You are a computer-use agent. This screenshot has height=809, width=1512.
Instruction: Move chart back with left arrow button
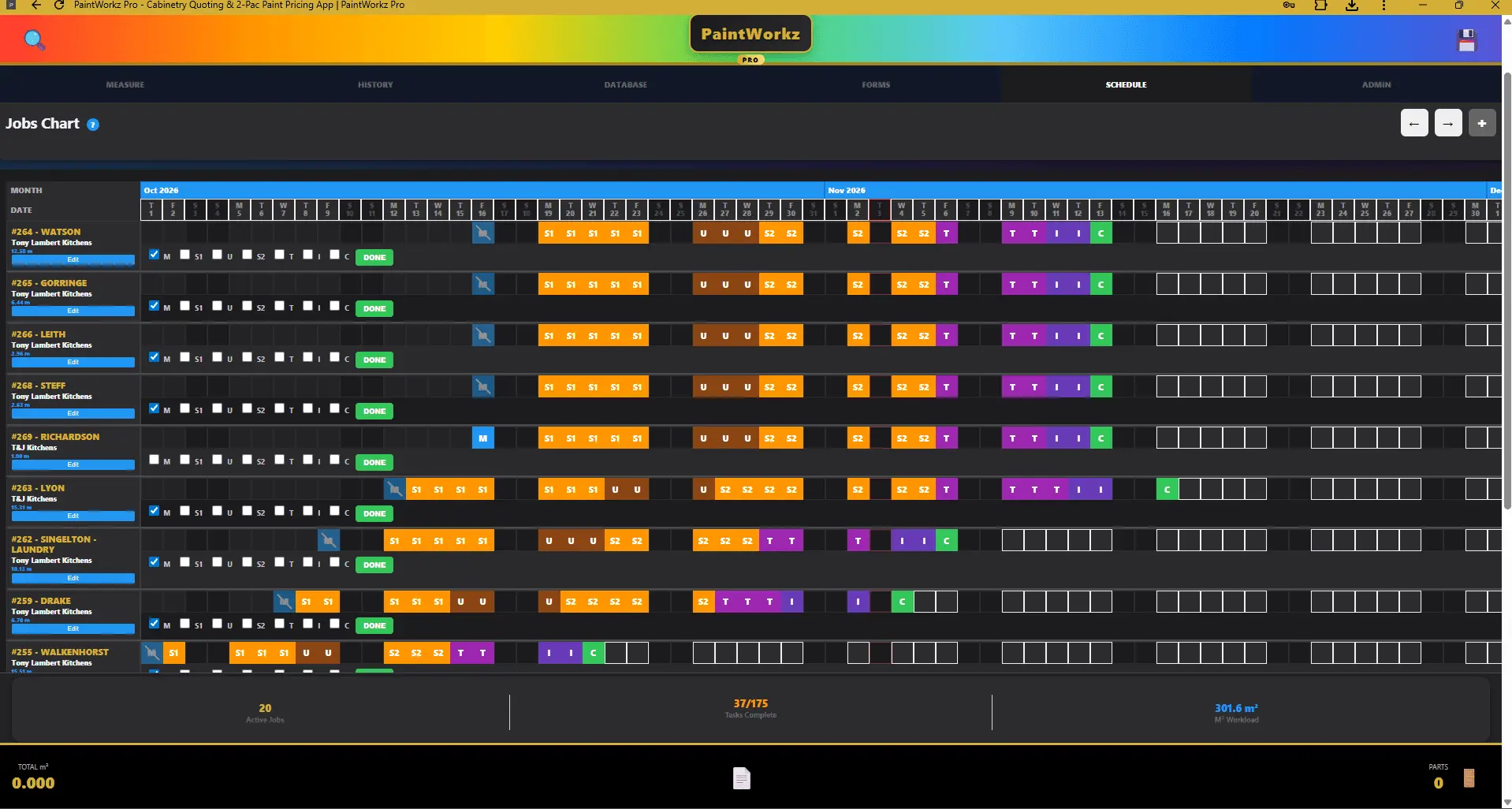tap(1414, 123)
